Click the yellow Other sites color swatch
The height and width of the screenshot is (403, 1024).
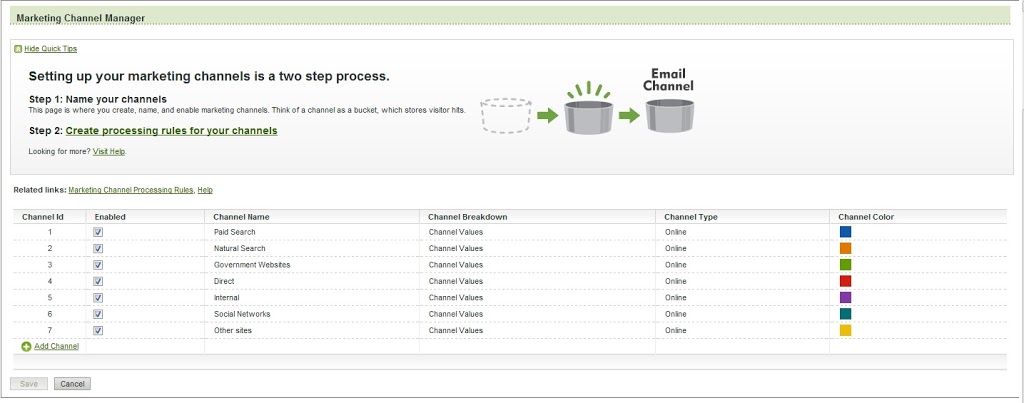click(x=845, y=330)
